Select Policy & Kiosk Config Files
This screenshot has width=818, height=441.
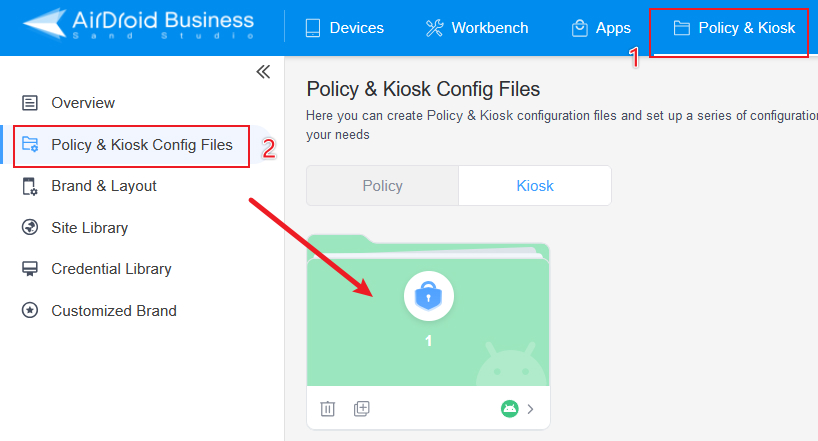(127, 145)
